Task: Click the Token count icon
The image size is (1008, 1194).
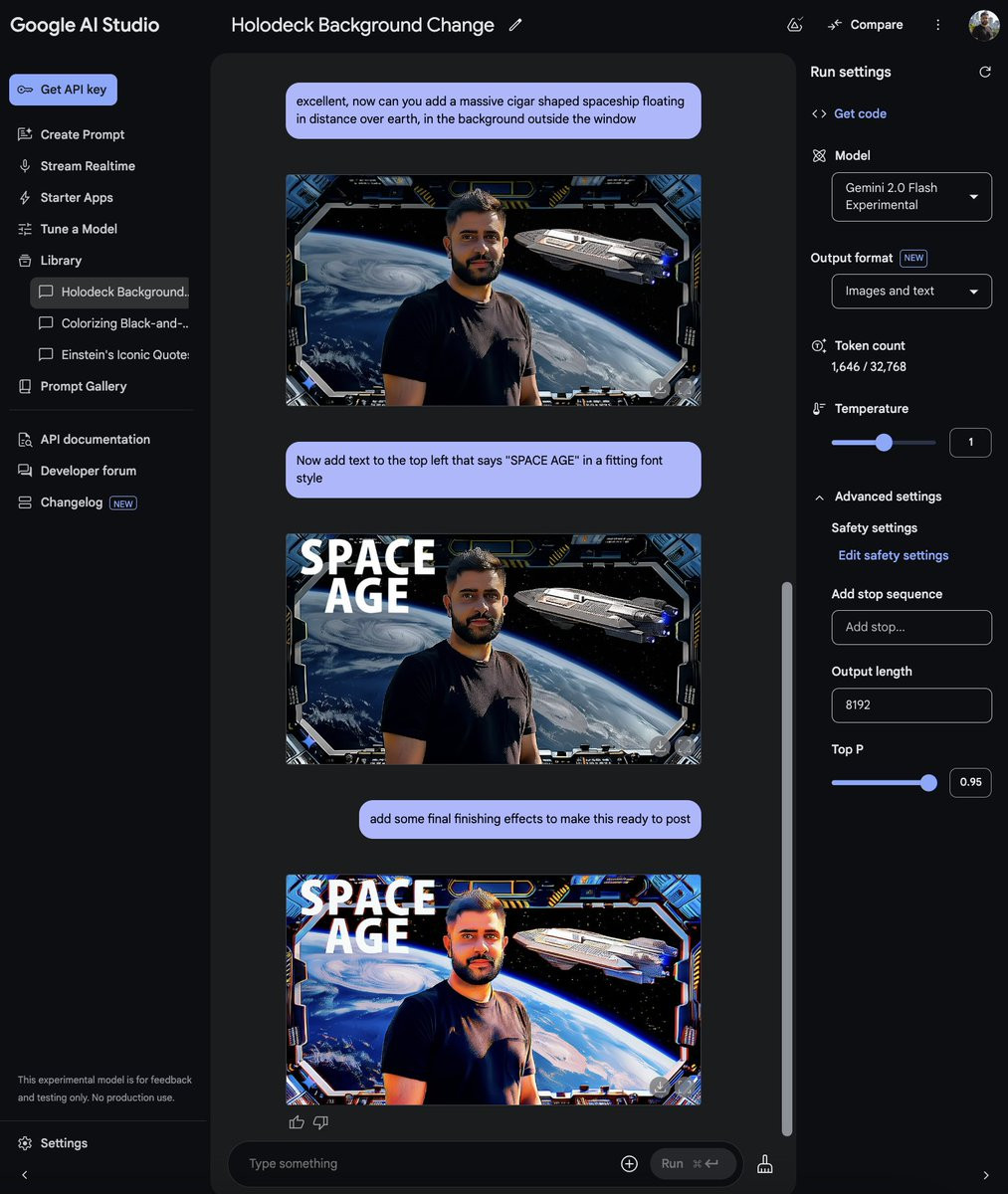Action: click(x=819, y=346)
